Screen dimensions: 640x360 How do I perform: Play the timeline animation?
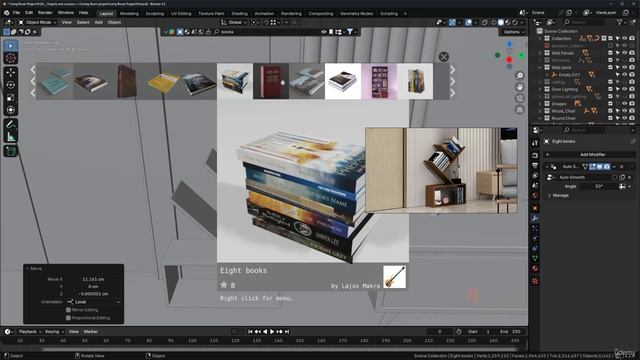click(x=272, y=332)
